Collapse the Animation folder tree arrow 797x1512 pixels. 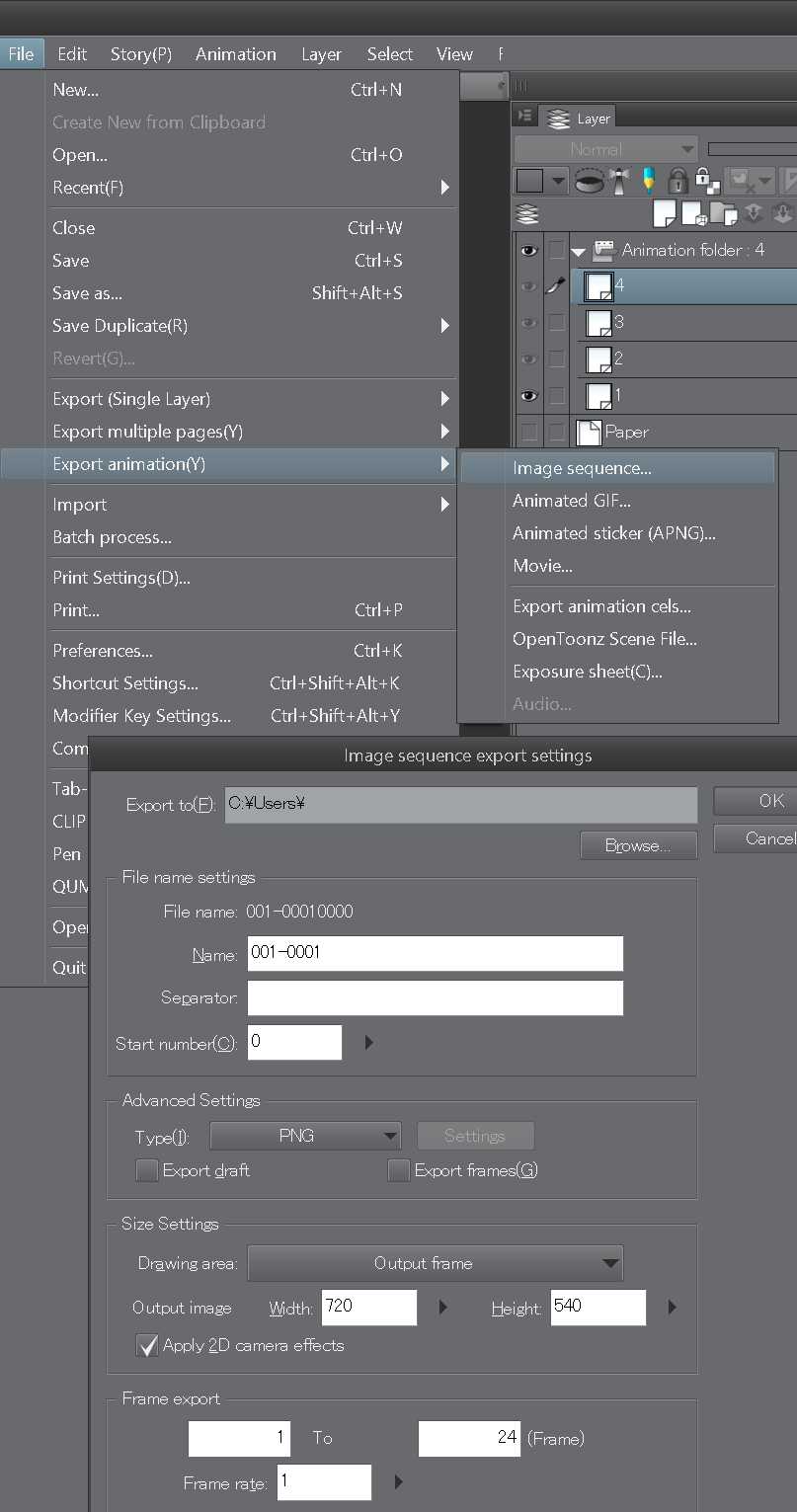point(579,252)
